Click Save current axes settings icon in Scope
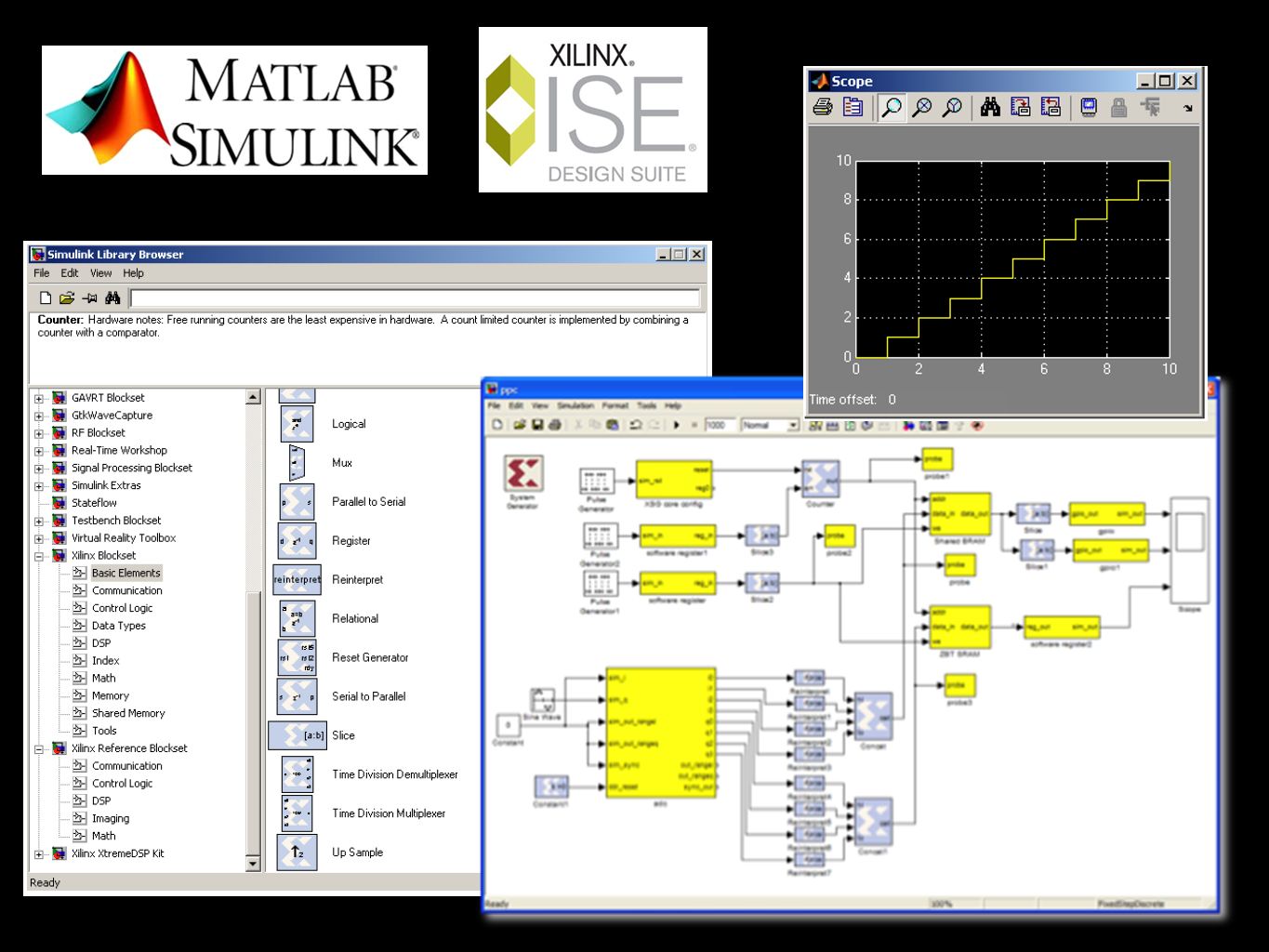This screenshot has height=952, width=1269. point(1021,108)
